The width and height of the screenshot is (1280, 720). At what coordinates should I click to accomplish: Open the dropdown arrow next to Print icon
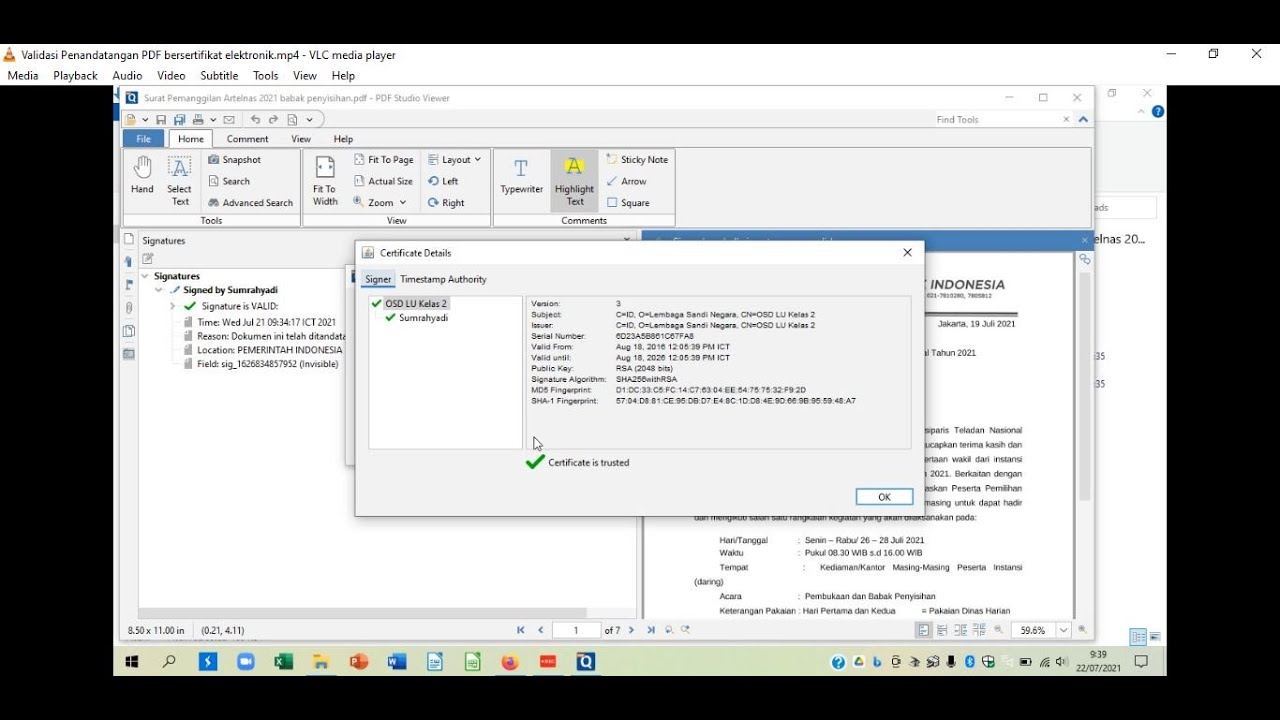pos(213,120)
